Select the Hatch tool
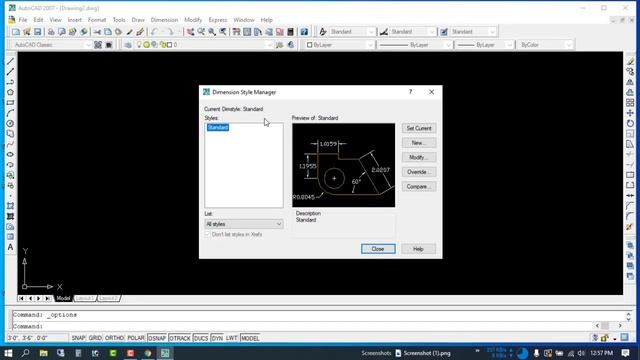The height and width of the screenshot is (360, 640). 10,206
